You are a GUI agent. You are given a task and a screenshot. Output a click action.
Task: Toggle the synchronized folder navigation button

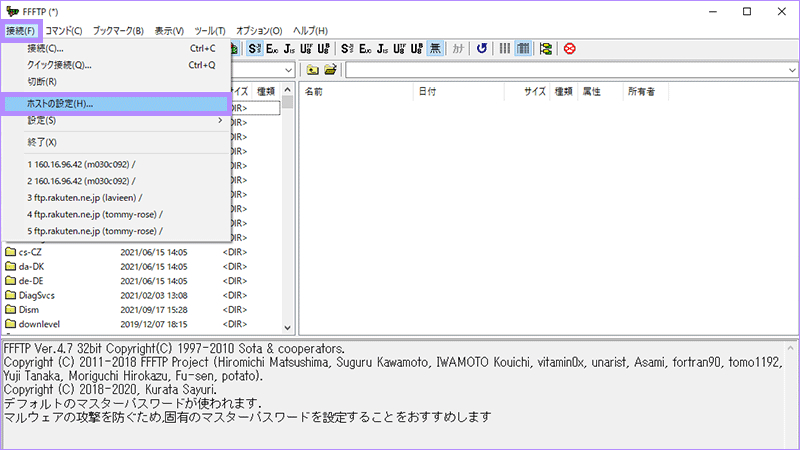coord(546,48)
